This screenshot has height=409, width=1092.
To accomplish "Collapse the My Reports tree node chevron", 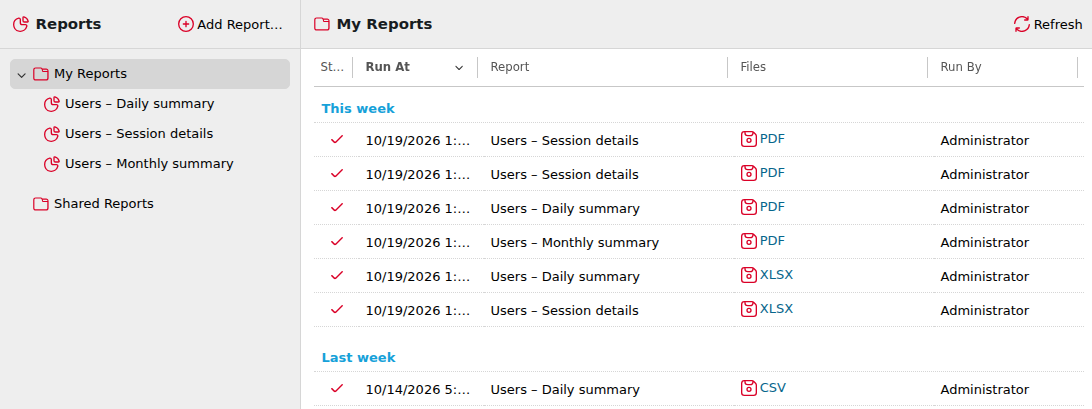I will coord(22,74).
